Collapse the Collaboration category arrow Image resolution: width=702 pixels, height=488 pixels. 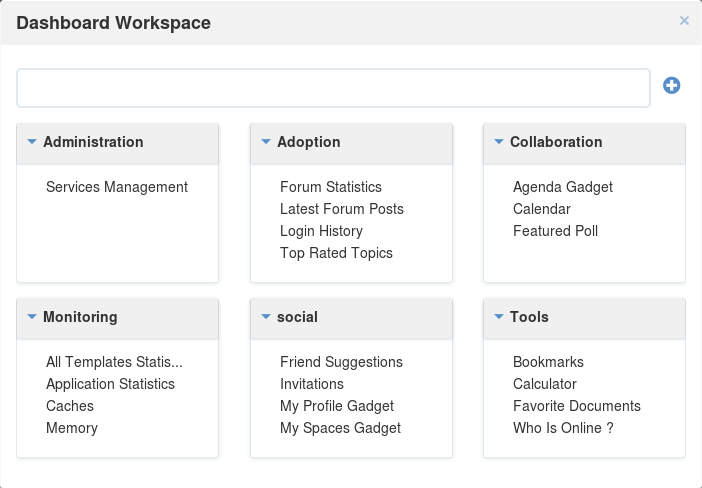[499, 142]
